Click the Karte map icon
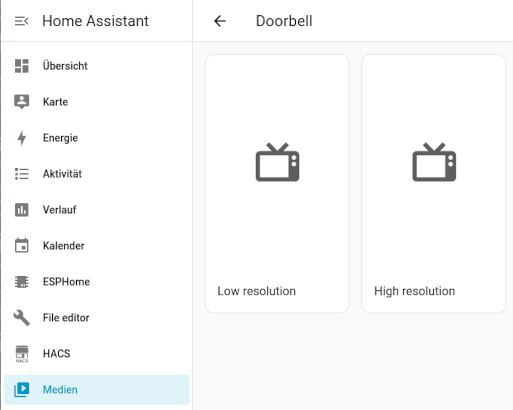Image resolution: width=513 pixels, height=410 pixels. [22, 102]
